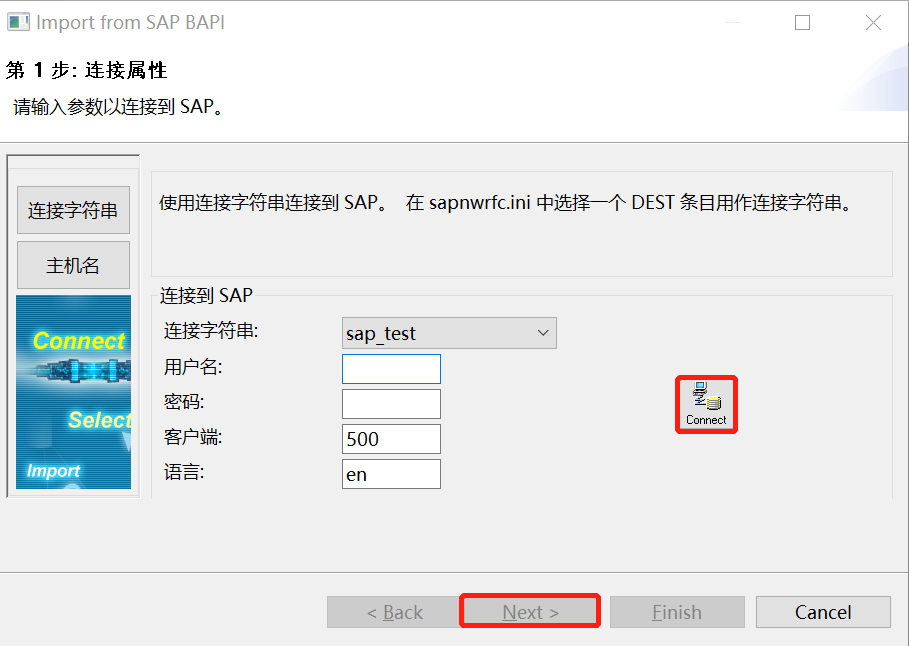This screenshot has width=909, height=646.
Task: Click the maximize window control
Action: click(x=801, y=21)
